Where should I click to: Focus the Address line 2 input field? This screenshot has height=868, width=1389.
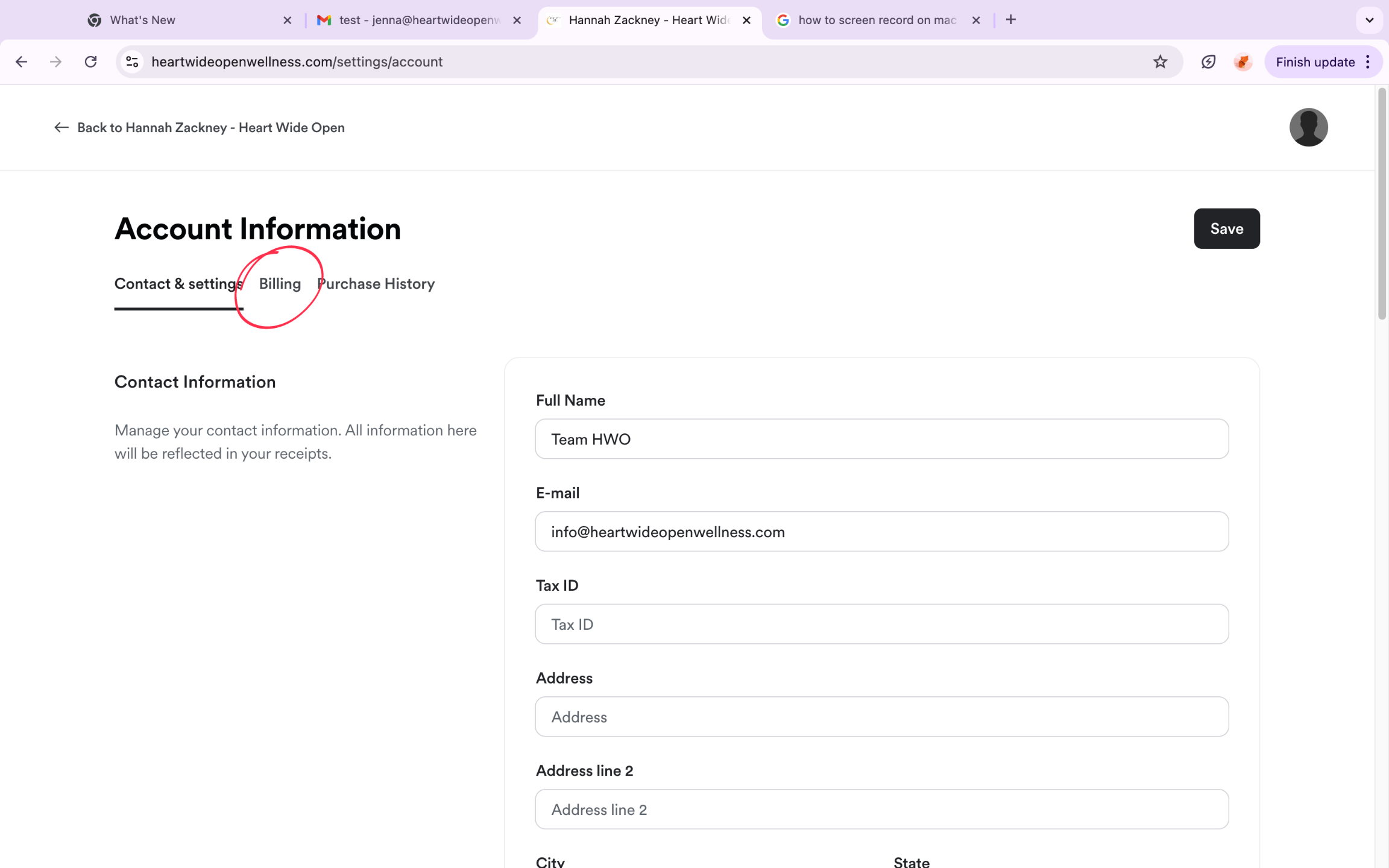pos(881,810)
